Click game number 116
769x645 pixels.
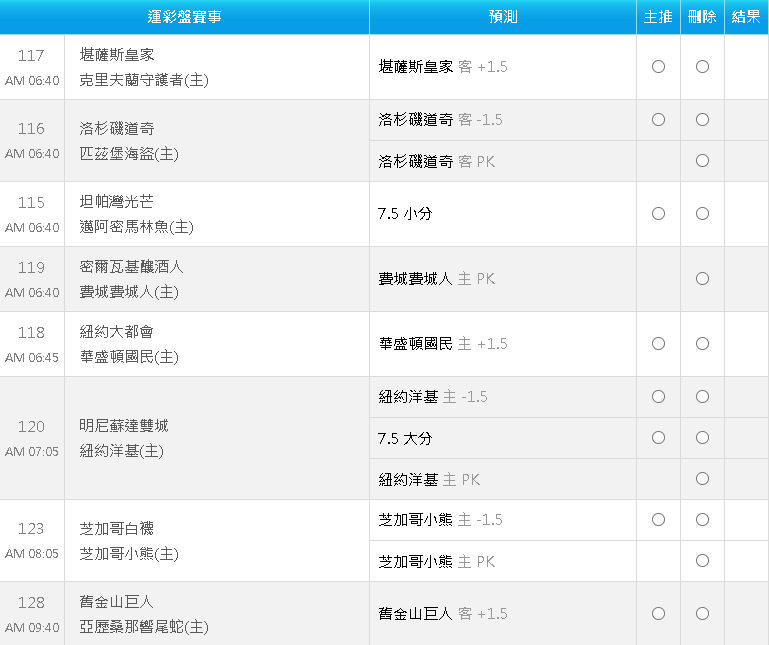click(x=31, y=129)
